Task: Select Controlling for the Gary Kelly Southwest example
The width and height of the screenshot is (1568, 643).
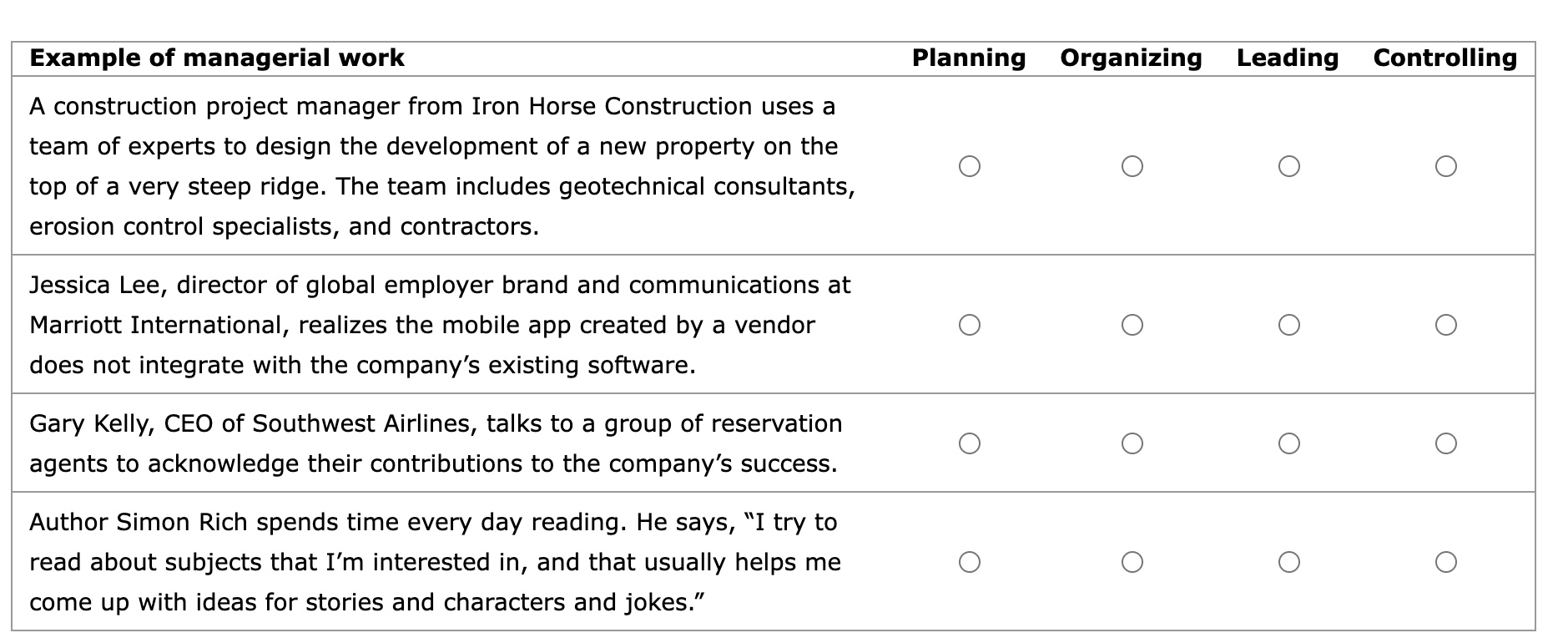Action: tap(1445, 443)
